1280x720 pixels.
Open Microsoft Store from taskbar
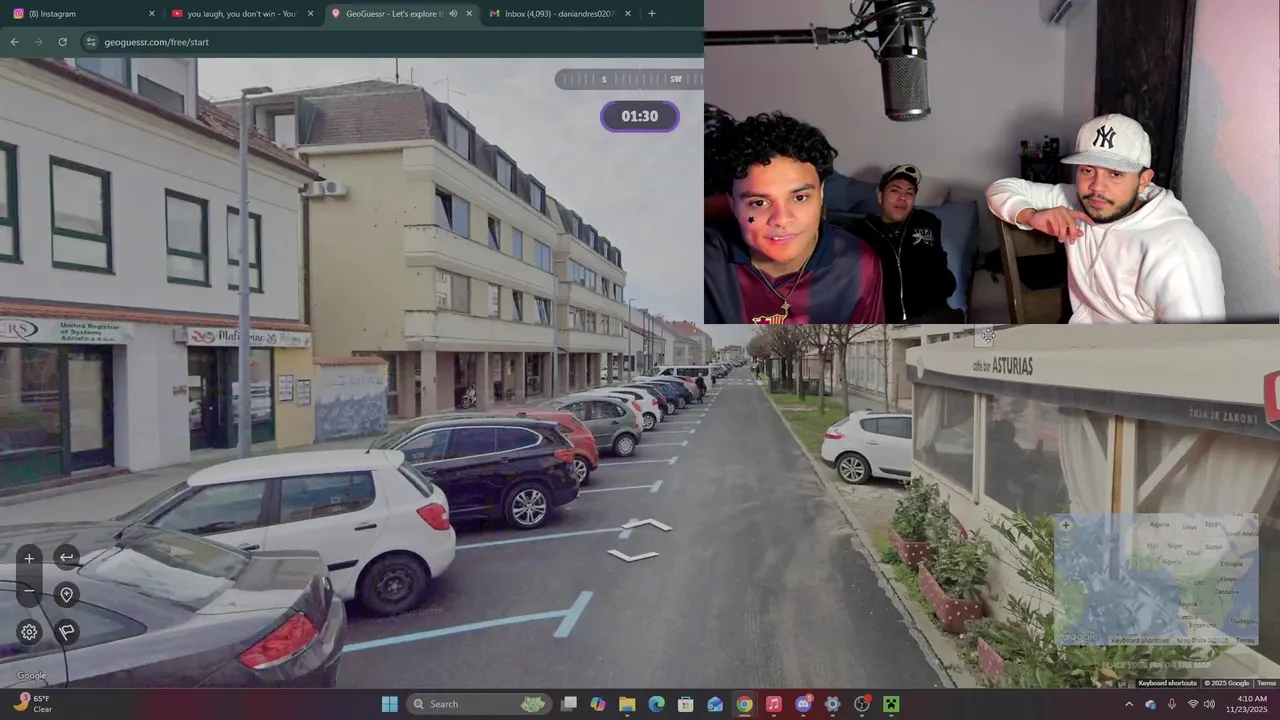point(686,704)
